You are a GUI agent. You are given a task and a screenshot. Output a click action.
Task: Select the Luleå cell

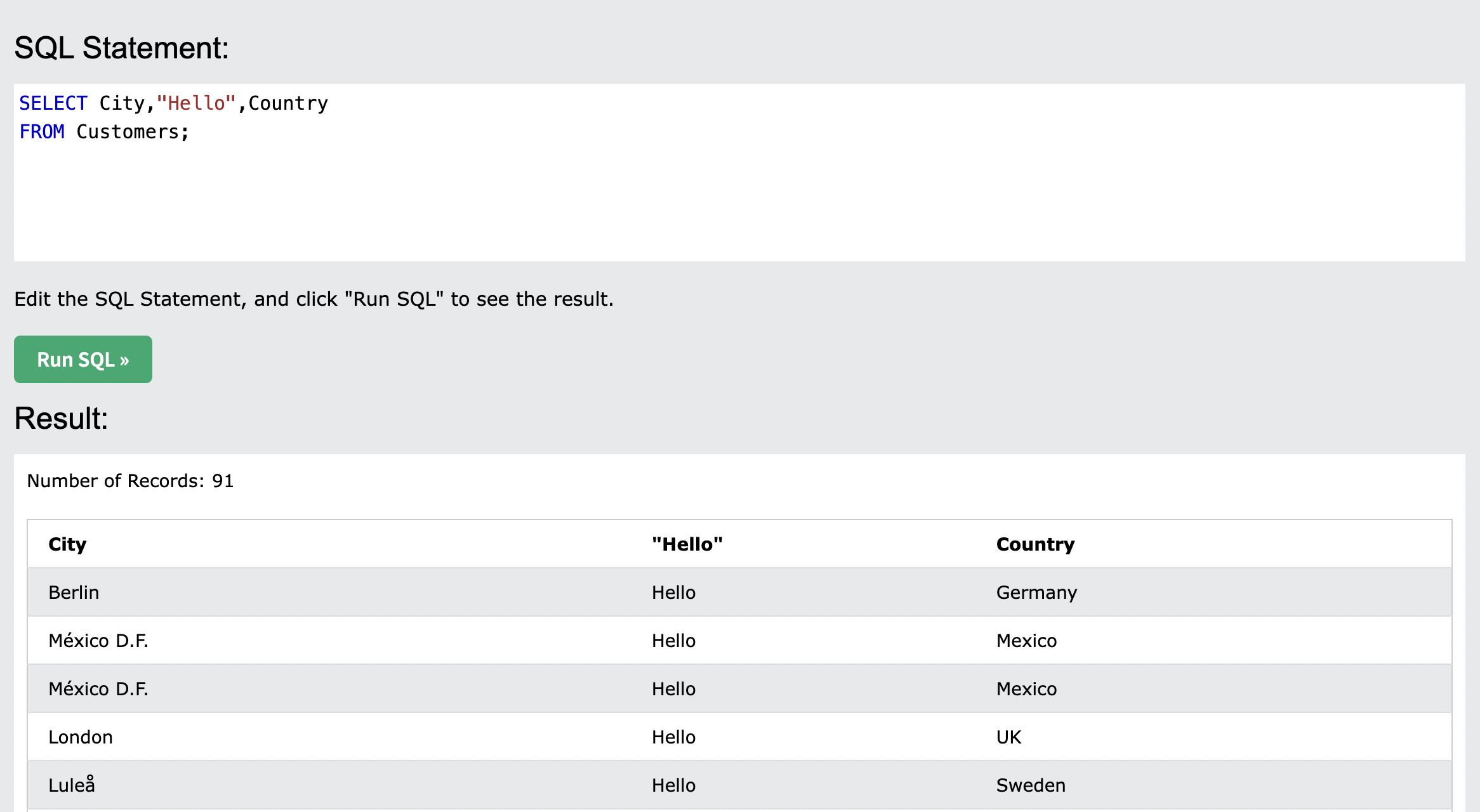(x=72, y=785)
